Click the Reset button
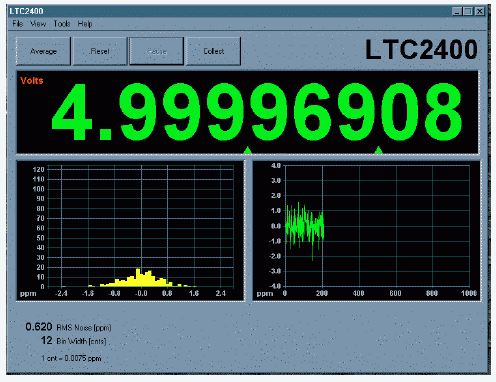 pos(100,51)
